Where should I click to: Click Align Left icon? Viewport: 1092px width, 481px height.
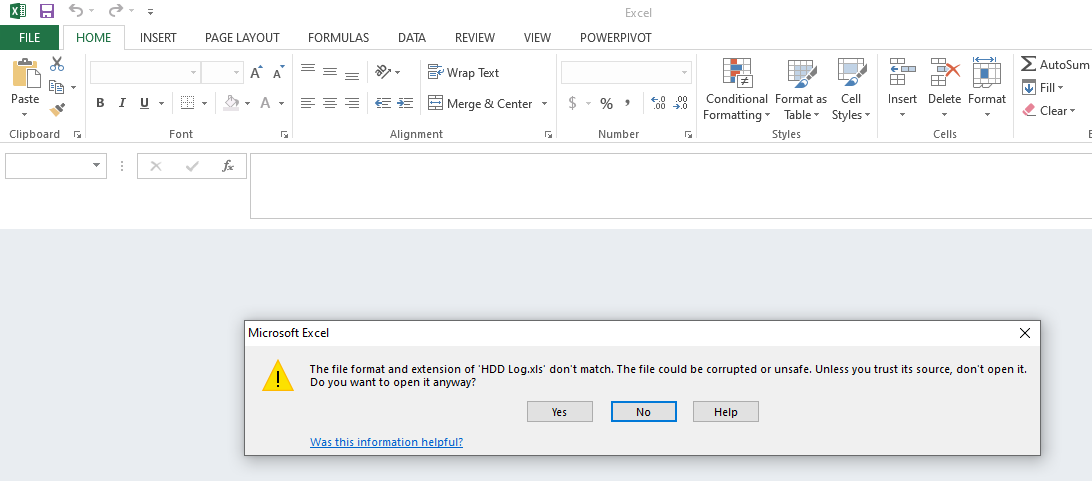point(308,103)
